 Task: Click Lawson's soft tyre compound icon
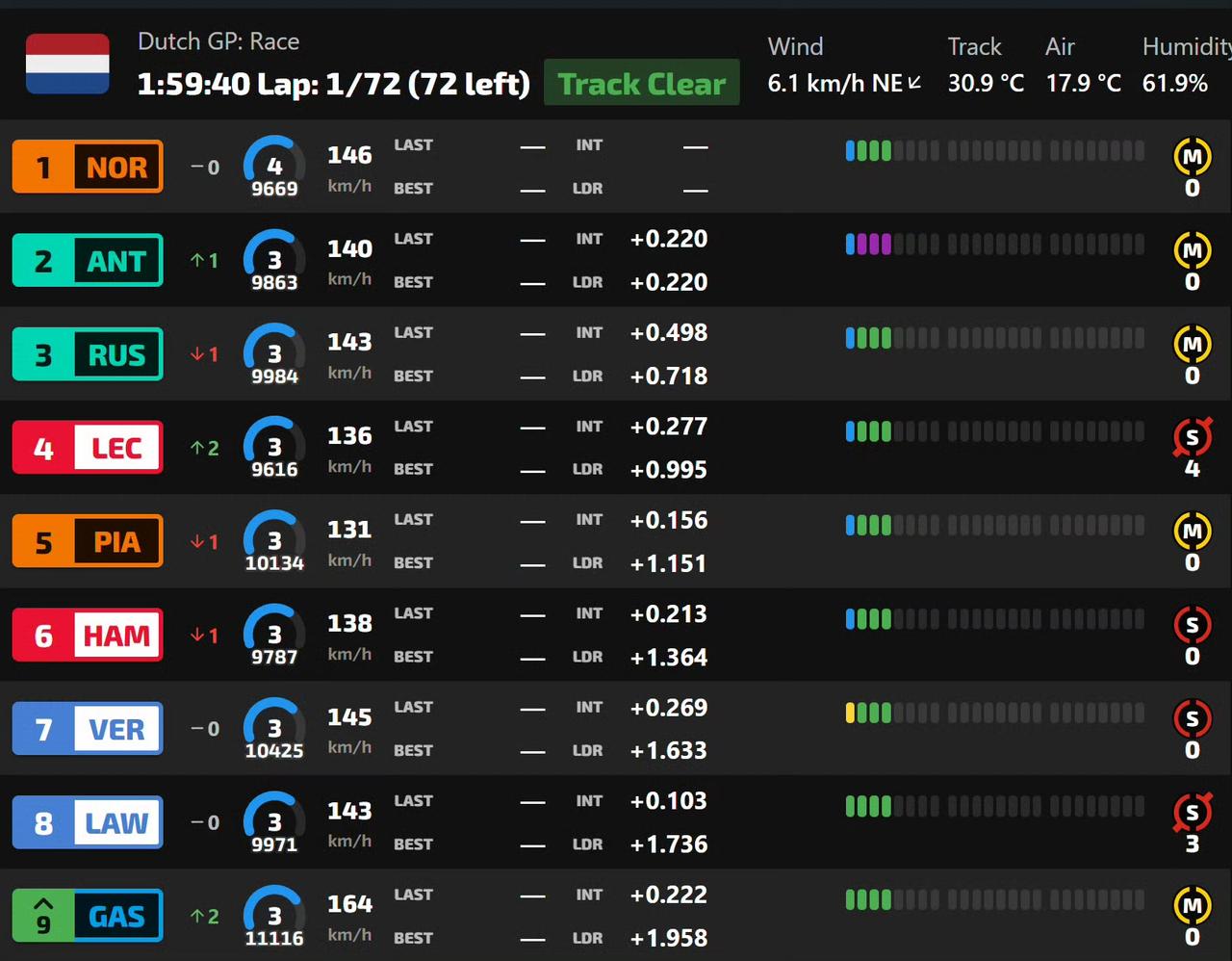coord(1192,812)
